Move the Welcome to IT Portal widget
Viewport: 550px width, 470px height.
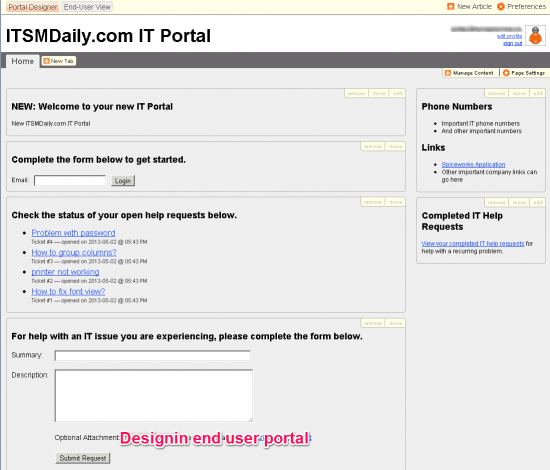[x=379, y=94]
